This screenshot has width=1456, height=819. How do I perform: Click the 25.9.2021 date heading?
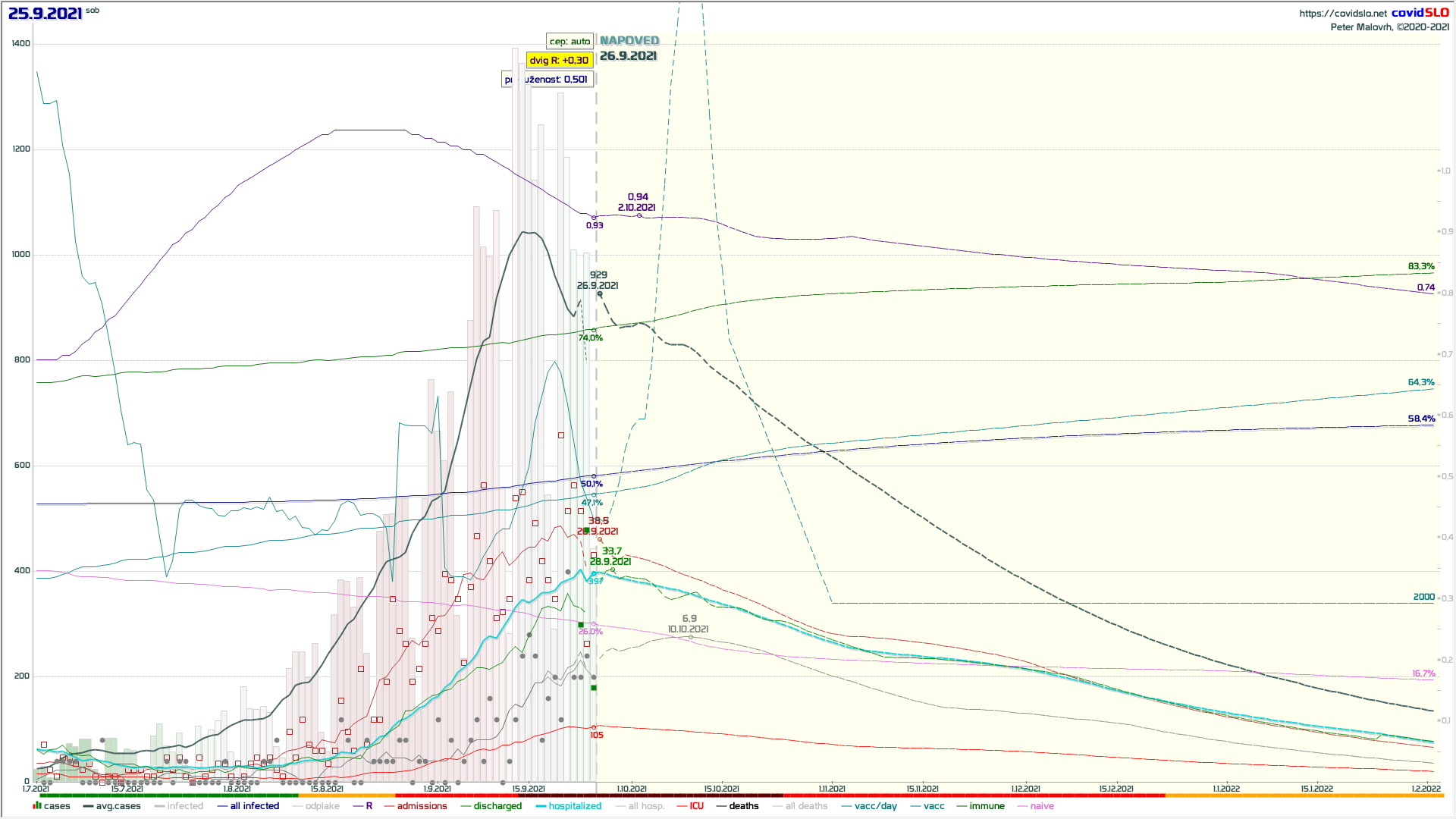(x=45, y=13)
